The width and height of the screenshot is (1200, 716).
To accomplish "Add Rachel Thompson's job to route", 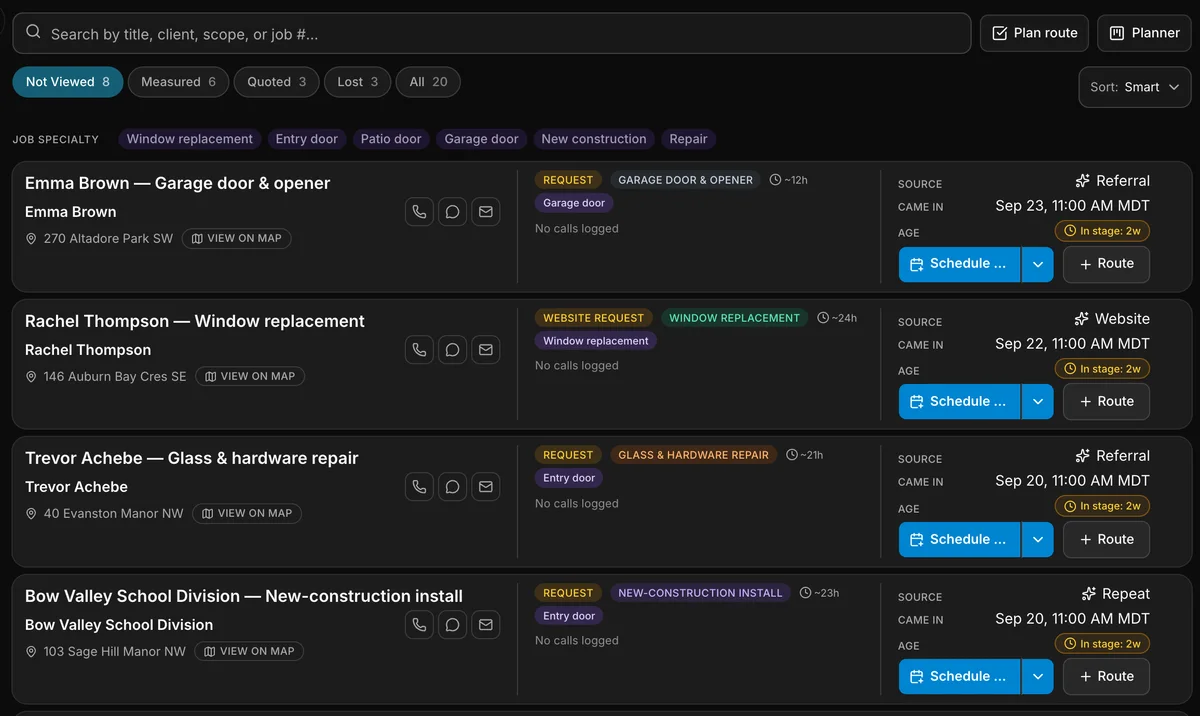I will pos(1106,402).
